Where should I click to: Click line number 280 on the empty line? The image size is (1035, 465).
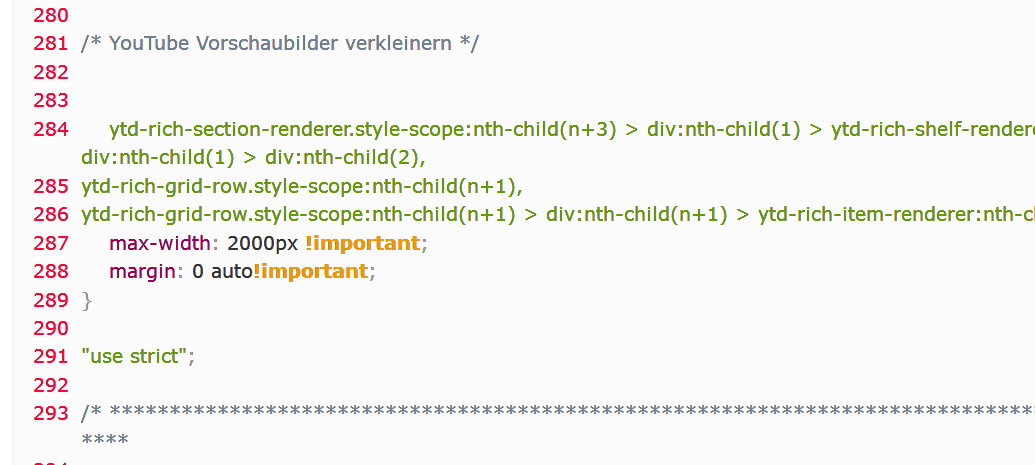point(50,16)
